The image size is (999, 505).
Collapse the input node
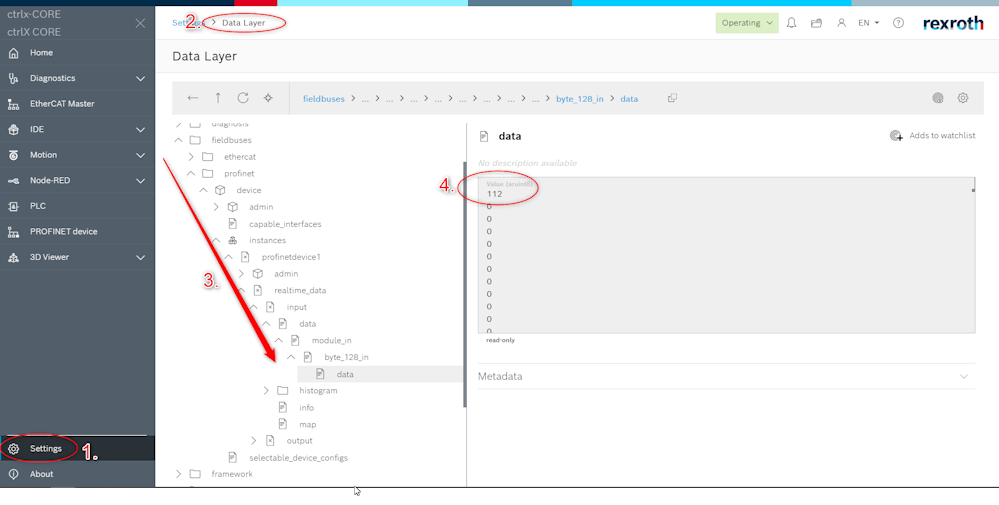click(x=254, y=307)
